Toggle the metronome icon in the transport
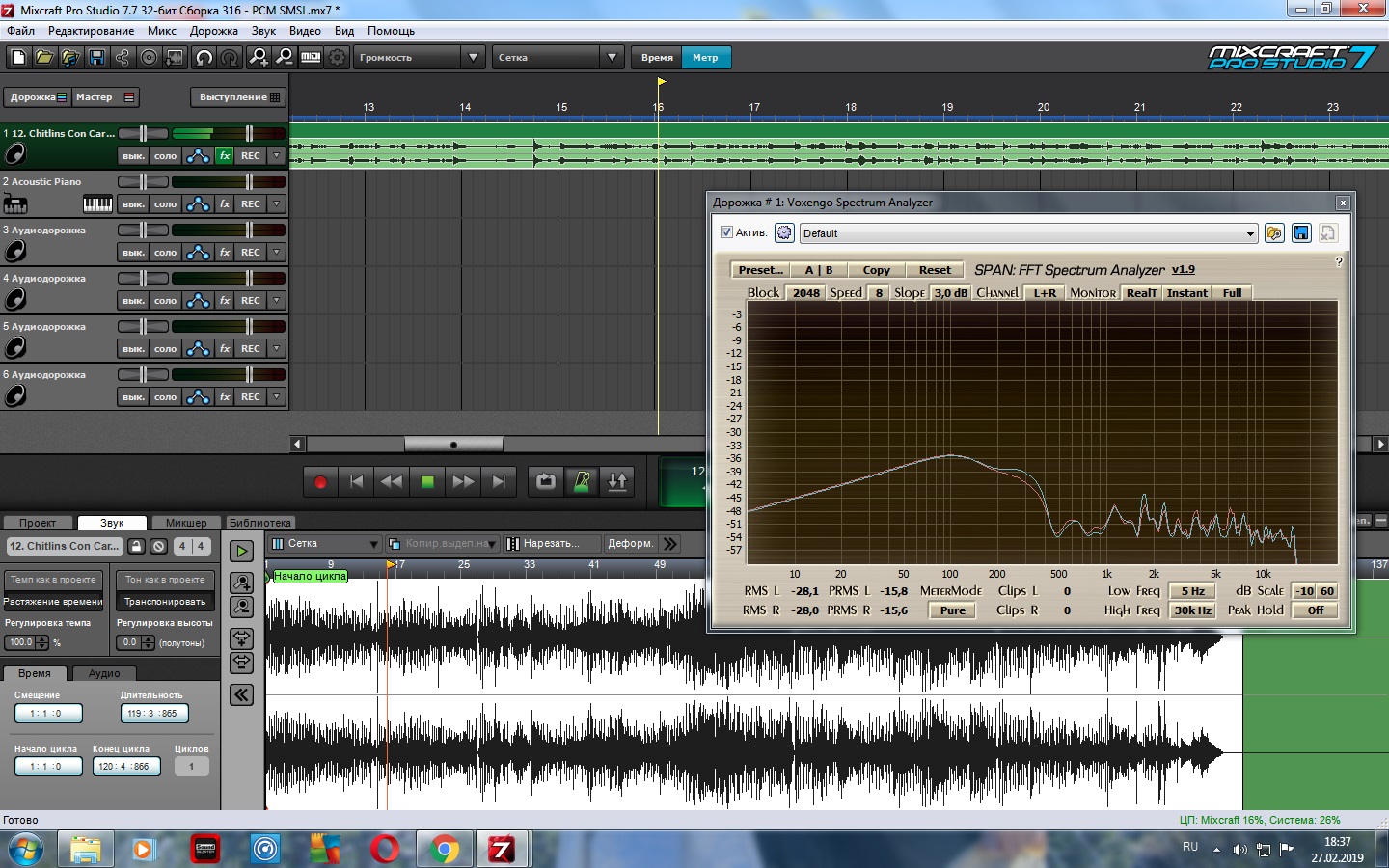 (x=582, y=481)
